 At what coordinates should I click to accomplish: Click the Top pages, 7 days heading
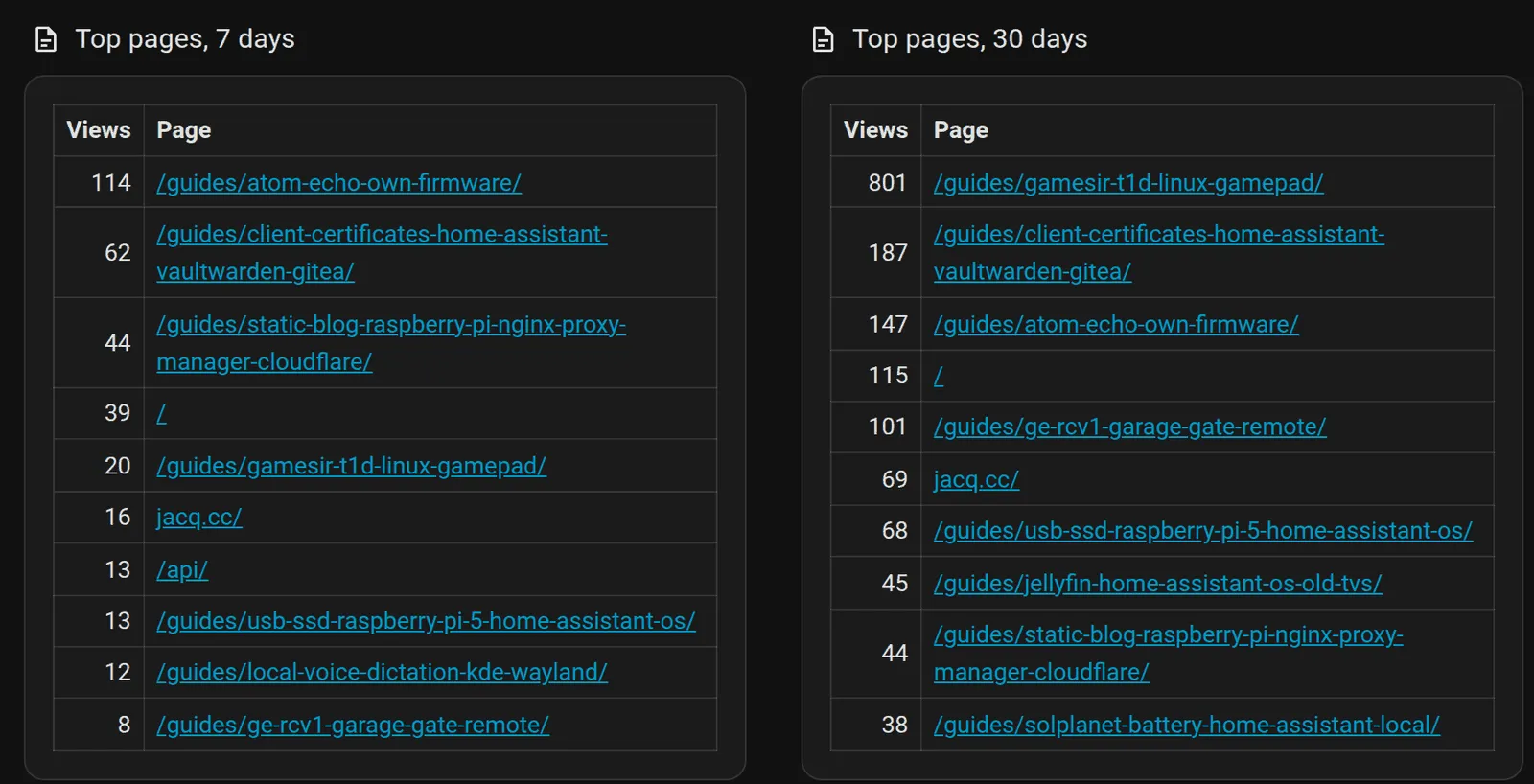(185, 39)
